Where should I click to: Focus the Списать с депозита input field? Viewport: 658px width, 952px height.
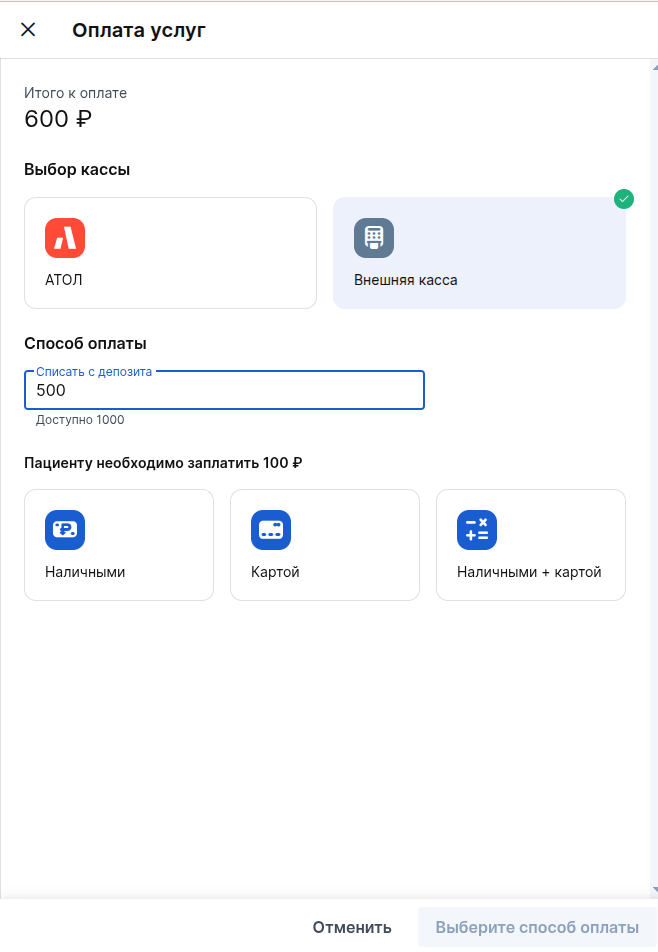click(x=224, y=391)
